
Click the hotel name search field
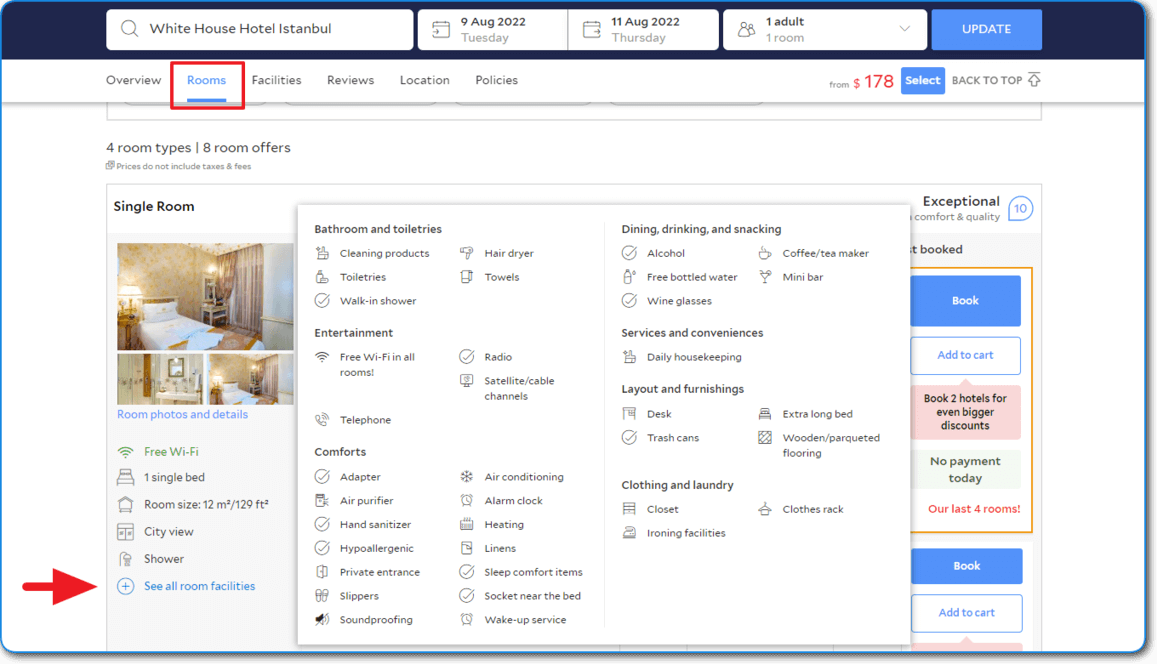(260, 30)
